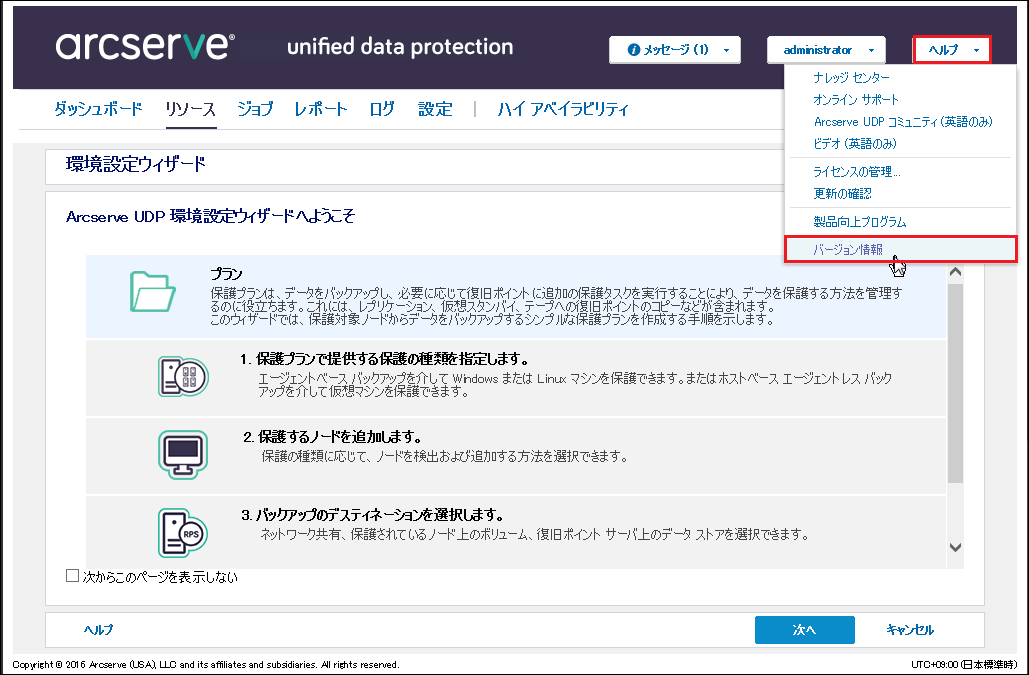This screenshot has height=675, width=1029.
Task: Click the Copyright footer text
Action: tap(205, 665)
